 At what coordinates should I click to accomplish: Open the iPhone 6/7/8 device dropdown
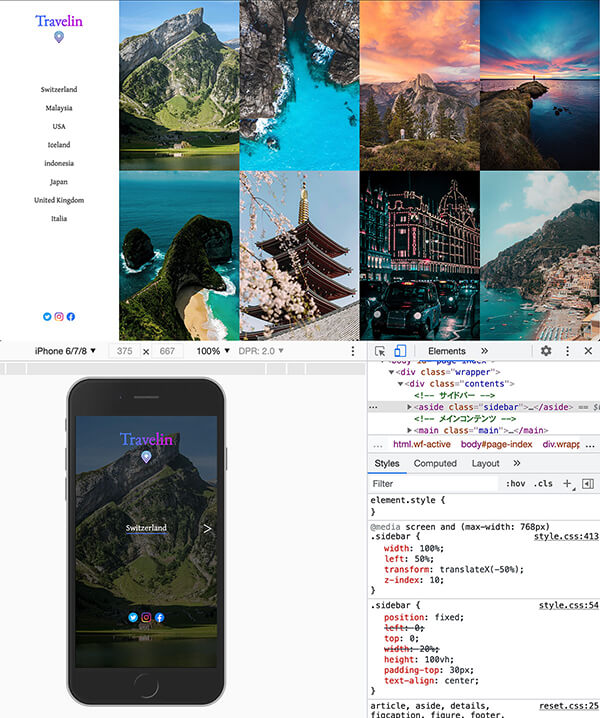[x=65, y=351]
